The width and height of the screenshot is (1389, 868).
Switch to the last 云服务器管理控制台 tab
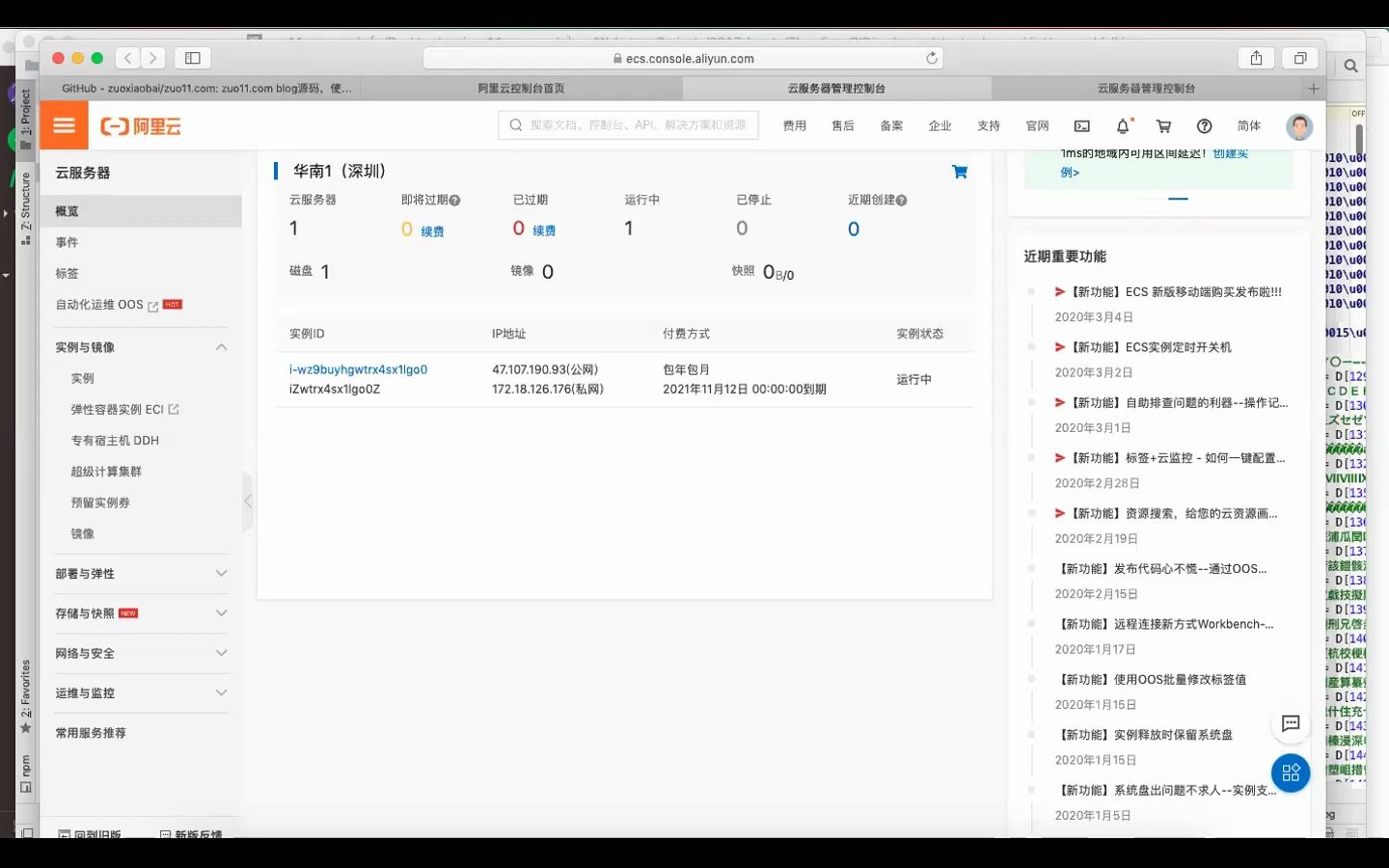[x=1146, y=88]
